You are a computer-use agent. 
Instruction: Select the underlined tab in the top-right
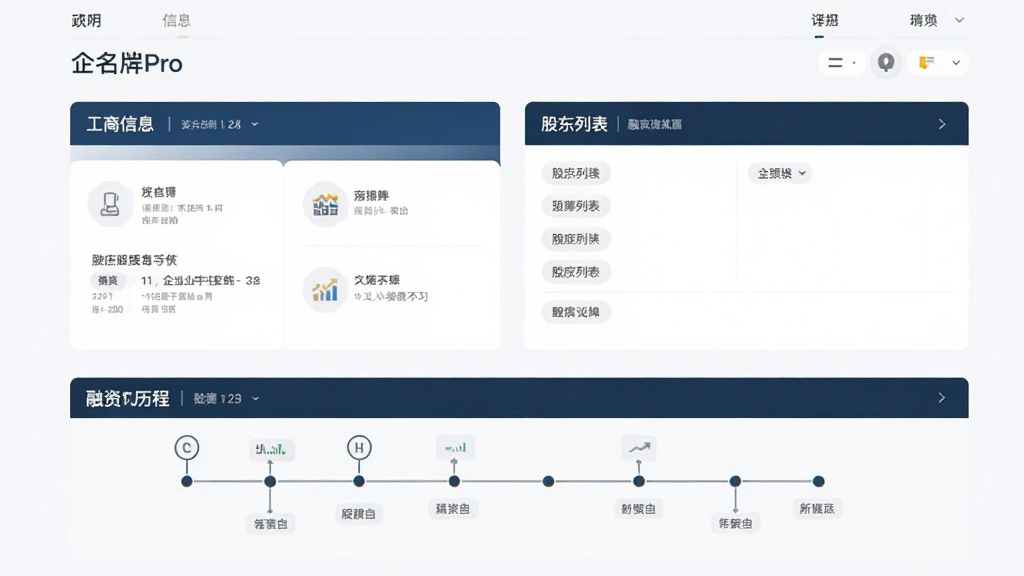pos(824,20)
